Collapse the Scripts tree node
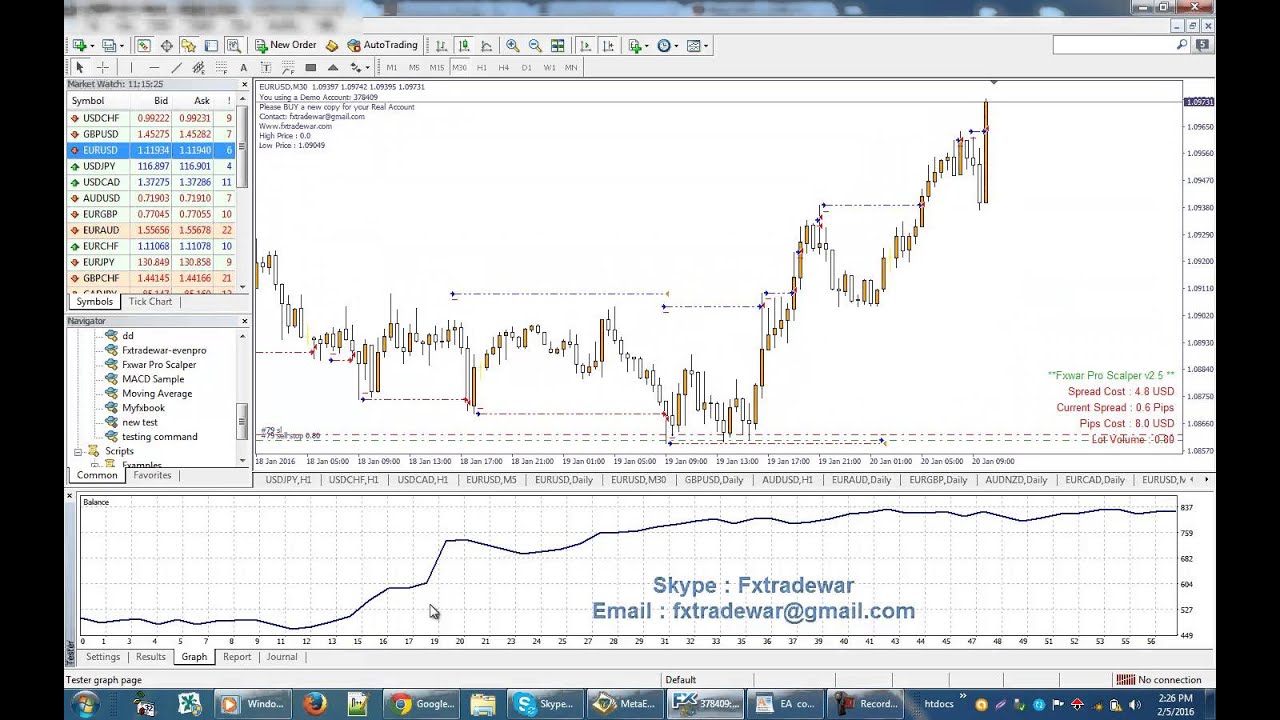The height and width of the screenshot is (720, 1280). pyautogui.click(x=78, y=452)
